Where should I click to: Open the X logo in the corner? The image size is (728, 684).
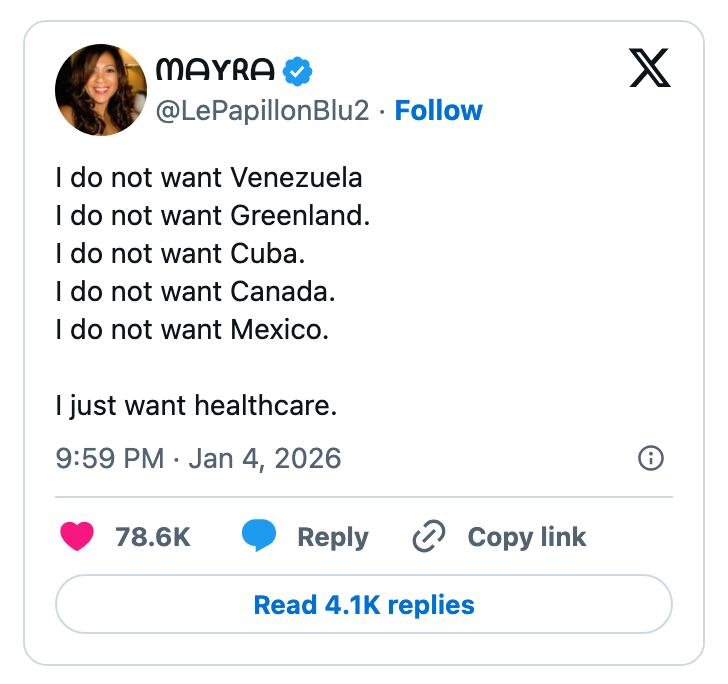click(650, 69)
